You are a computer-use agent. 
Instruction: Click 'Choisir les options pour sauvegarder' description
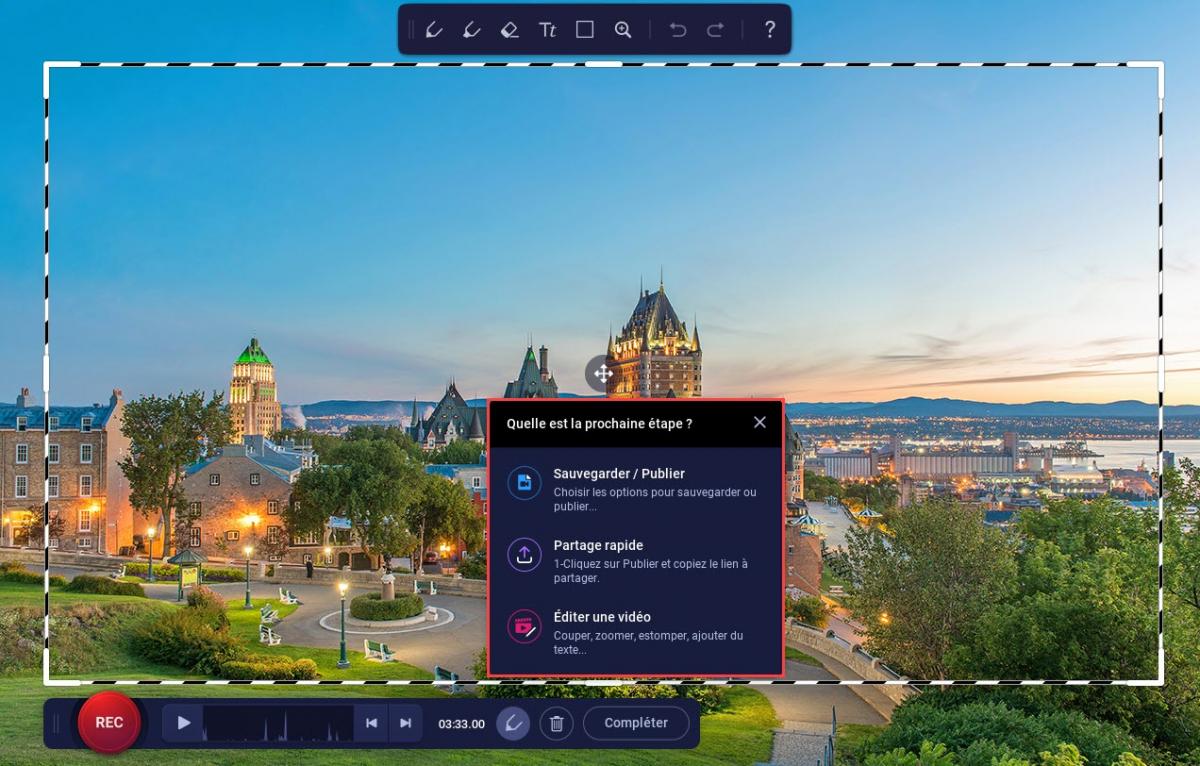coord(655,499)
